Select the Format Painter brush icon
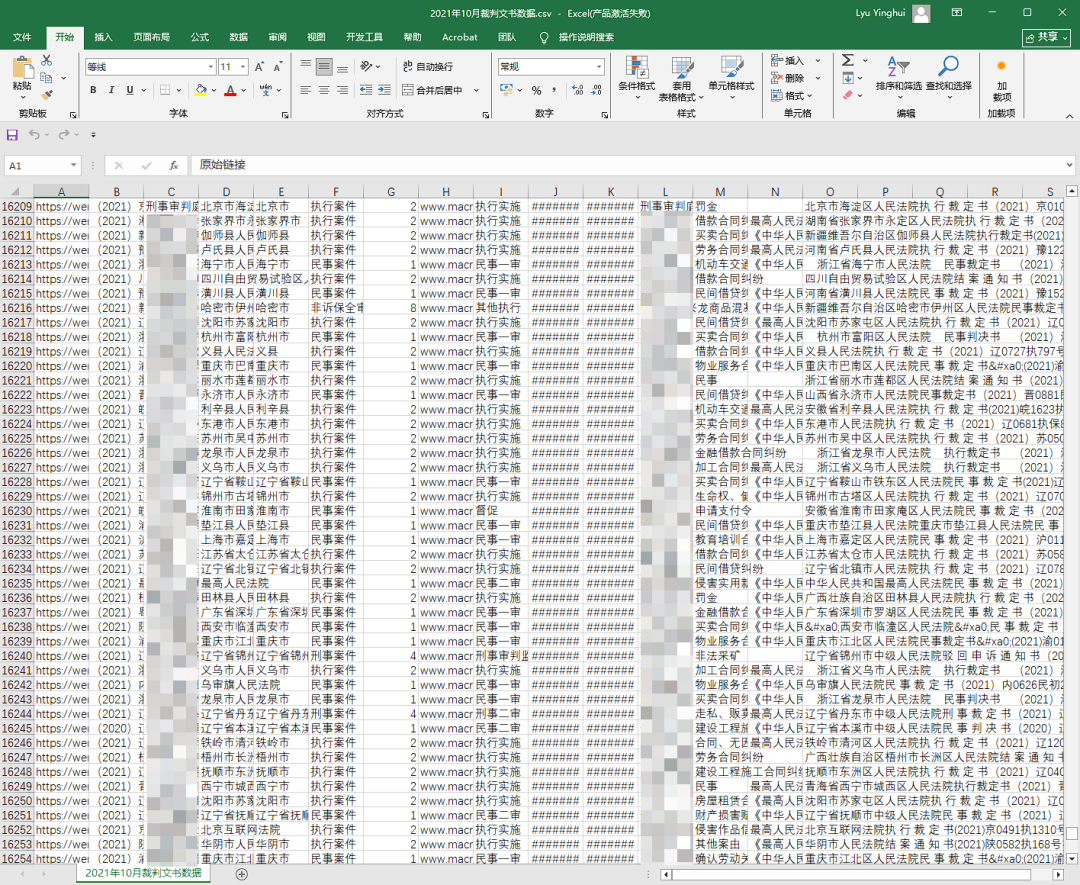Image resolution: width=1080 pixels, height=885 pixels. (46, 95)
